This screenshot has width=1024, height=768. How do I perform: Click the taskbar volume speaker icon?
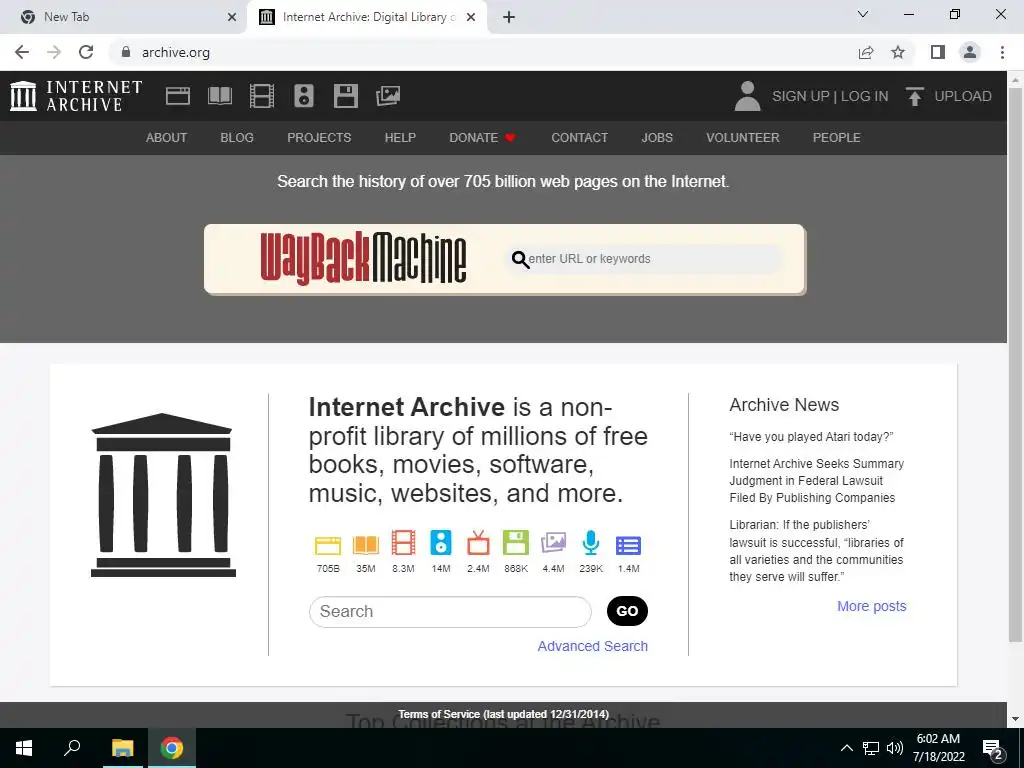(x=895, y=748)
